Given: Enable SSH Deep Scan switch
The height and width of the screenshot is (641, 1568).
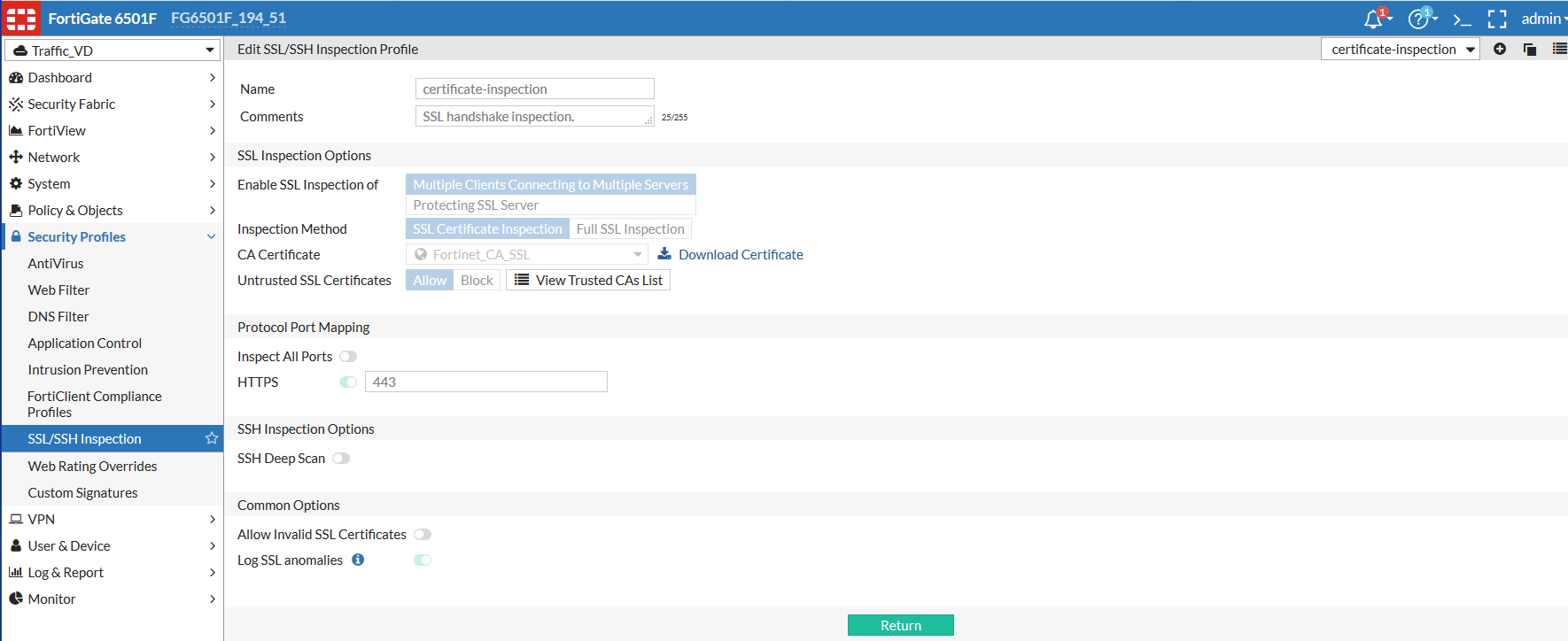Looking at the screenshot, I should tap(341, 459).
